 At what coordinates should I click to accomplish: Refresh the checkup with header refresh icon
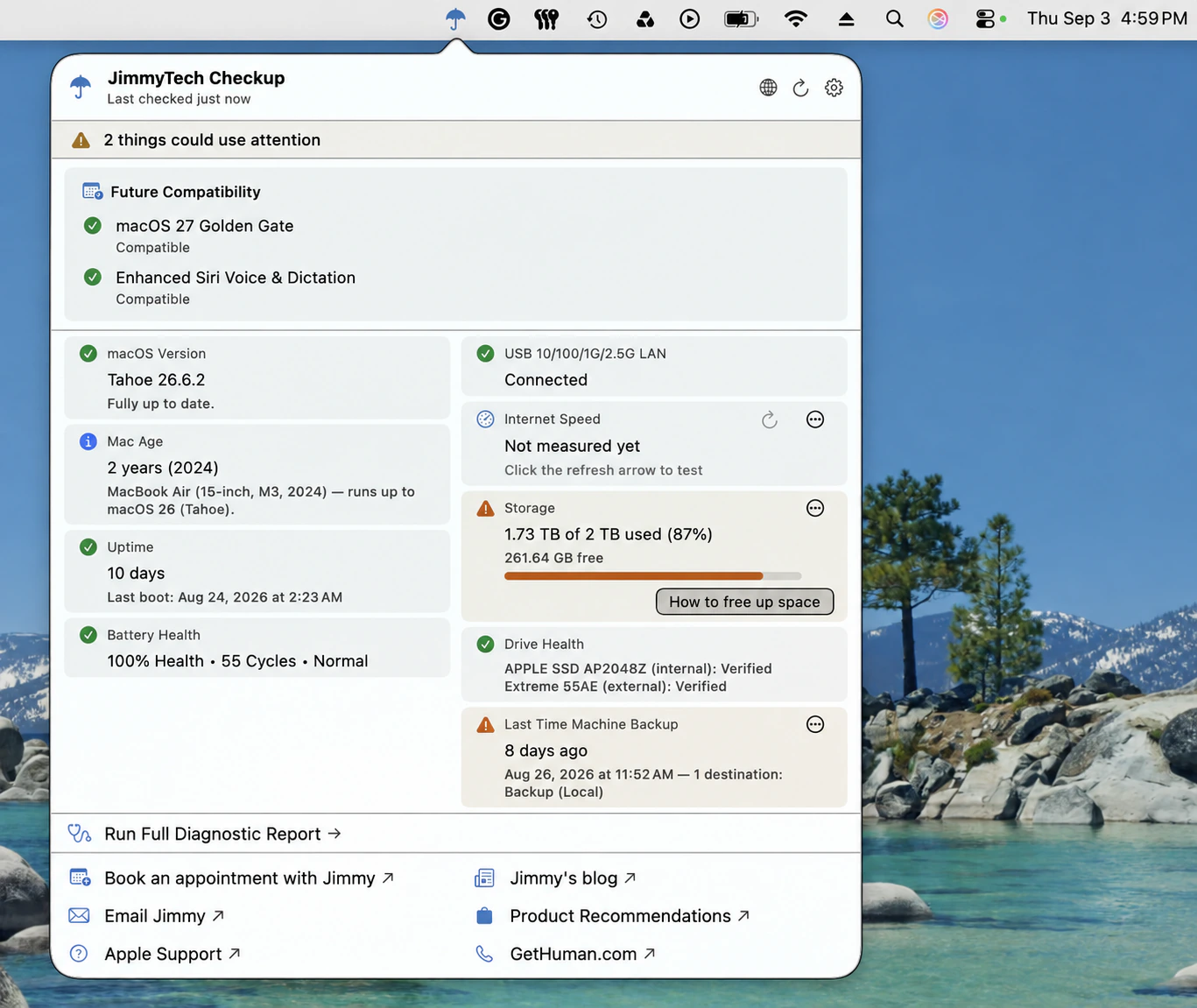point(800,88)
